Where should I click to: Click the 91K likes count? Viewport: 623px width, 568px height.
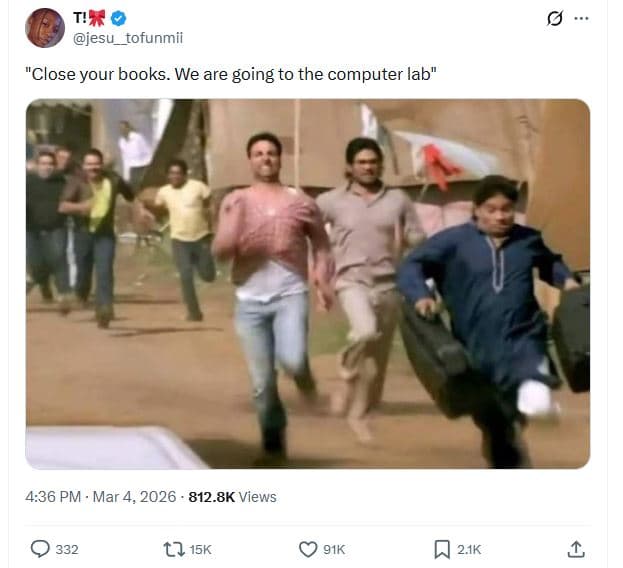334,550
